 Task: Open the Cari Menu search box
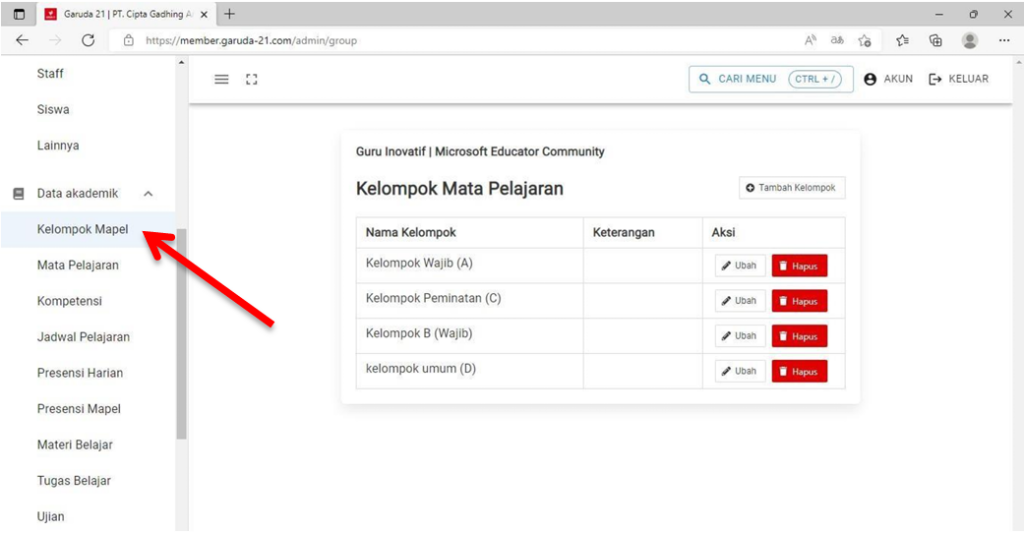pyautogui.click(x=771, y=79)
